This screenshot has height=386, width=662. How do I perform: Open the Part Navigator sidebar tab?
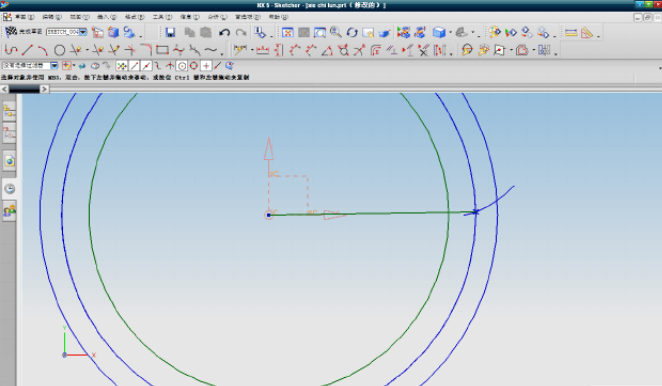click(x=9, y=133)
